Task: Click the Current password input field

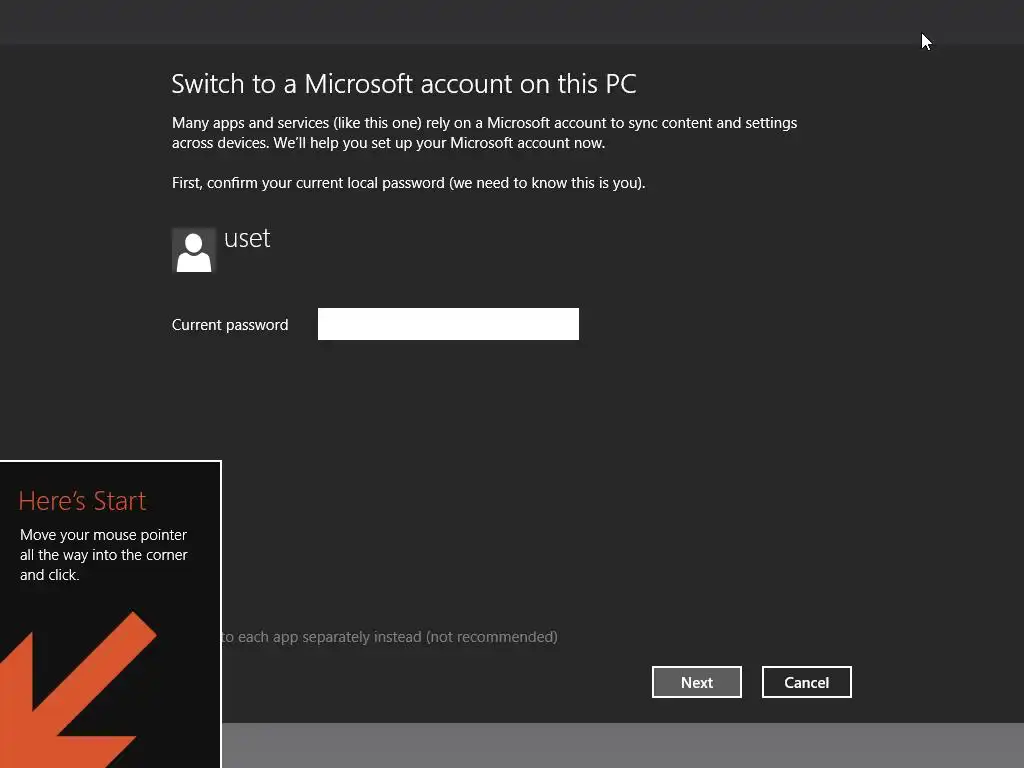Action: [x=448, y=324]
